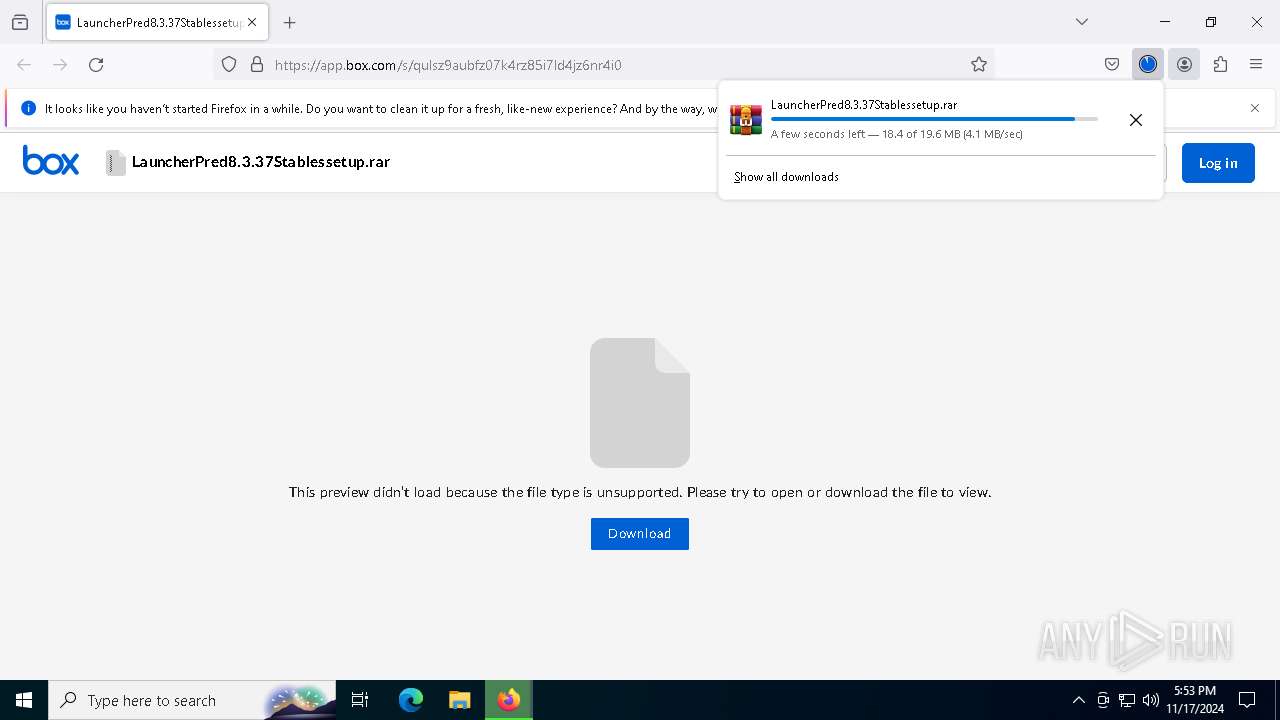Close the LauncherPred8.3.37Stablessetup tab
This screenshot has width=1280, height=720.
(252, 22)
